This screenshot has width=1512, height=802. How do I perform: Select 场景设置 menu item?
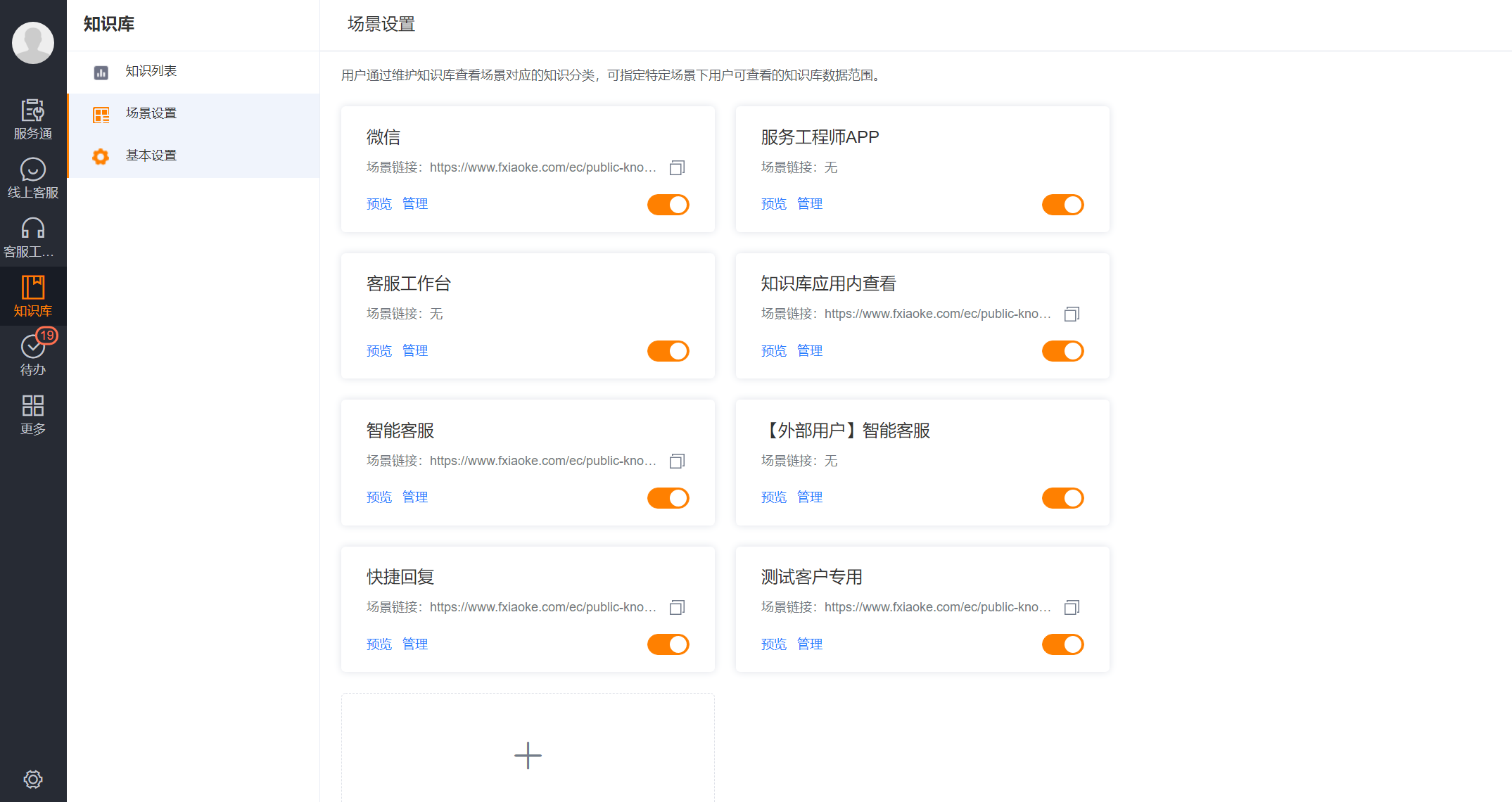pos(151,113)
